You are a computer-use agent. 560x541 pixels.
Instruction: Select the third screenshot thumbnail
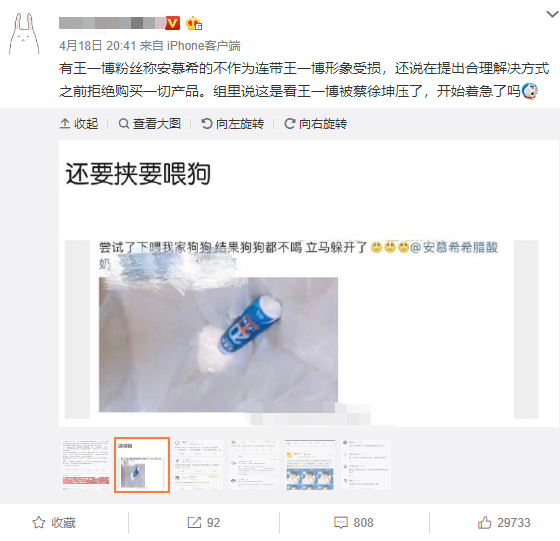tap(198, 465)
